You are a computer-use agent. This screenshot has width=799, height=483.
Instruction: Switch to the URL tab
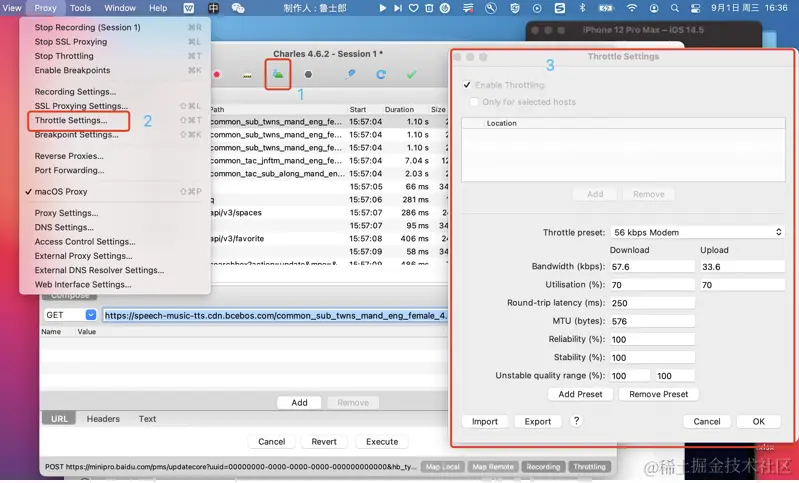tap(59, 419)
